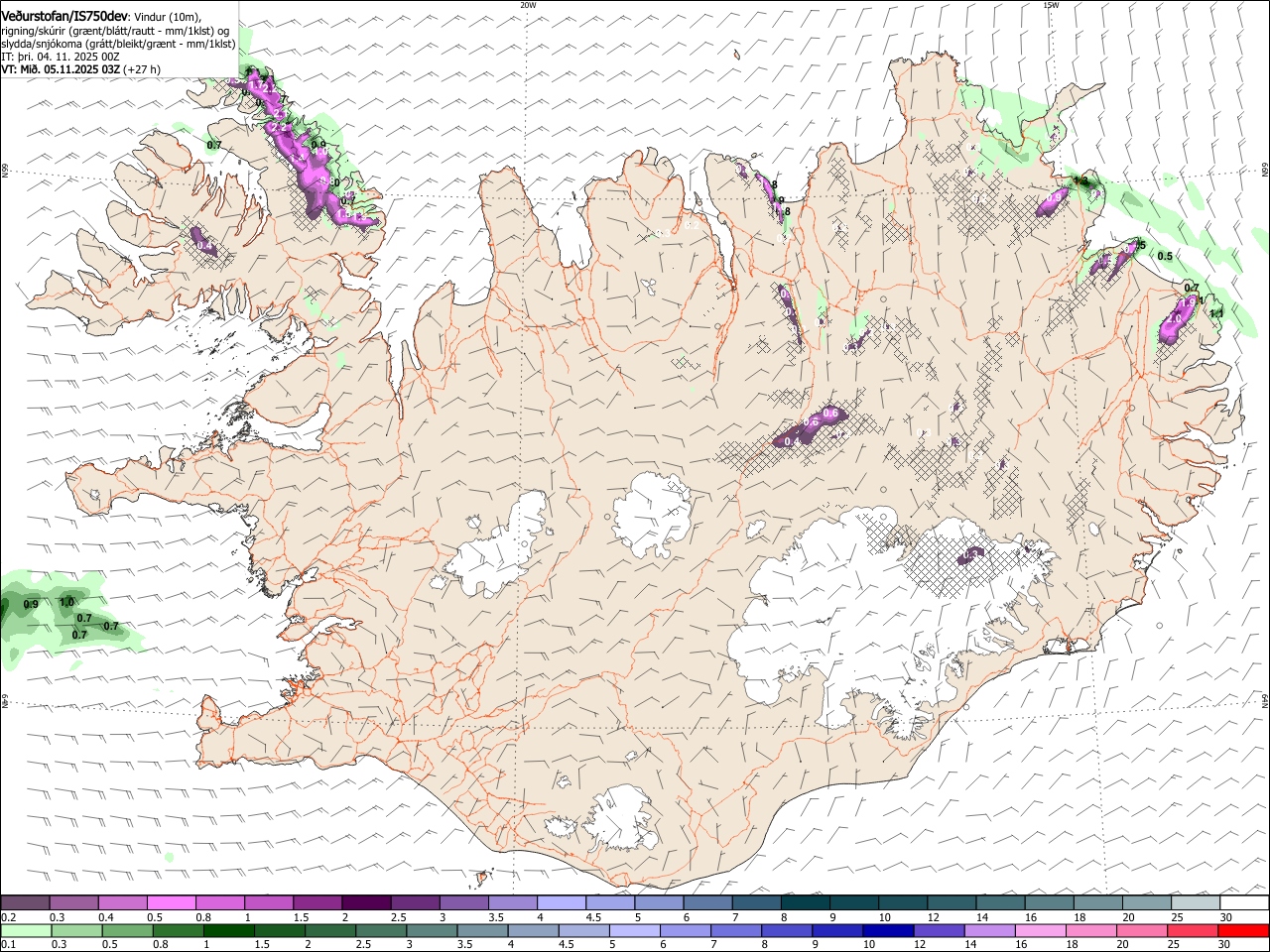1270x952 pixels.
Task: Click the snow scale swatch starting at 6
Action: 705,903
